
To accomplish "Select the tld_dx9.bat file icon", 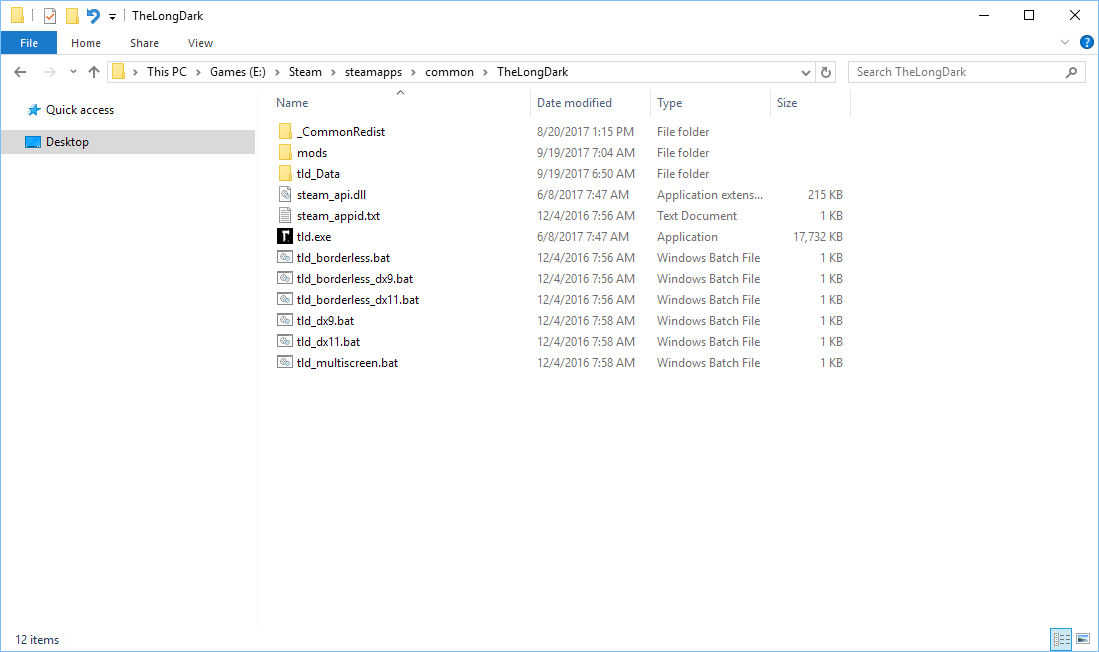I will tap(285, 320).
